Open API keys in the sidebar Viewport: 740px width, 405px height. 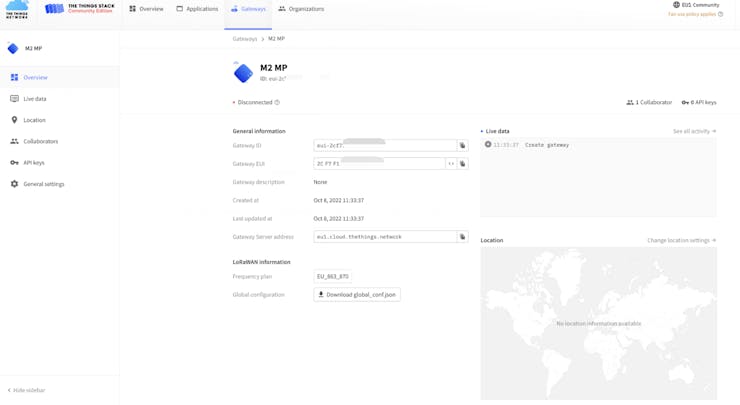[33, 162]
